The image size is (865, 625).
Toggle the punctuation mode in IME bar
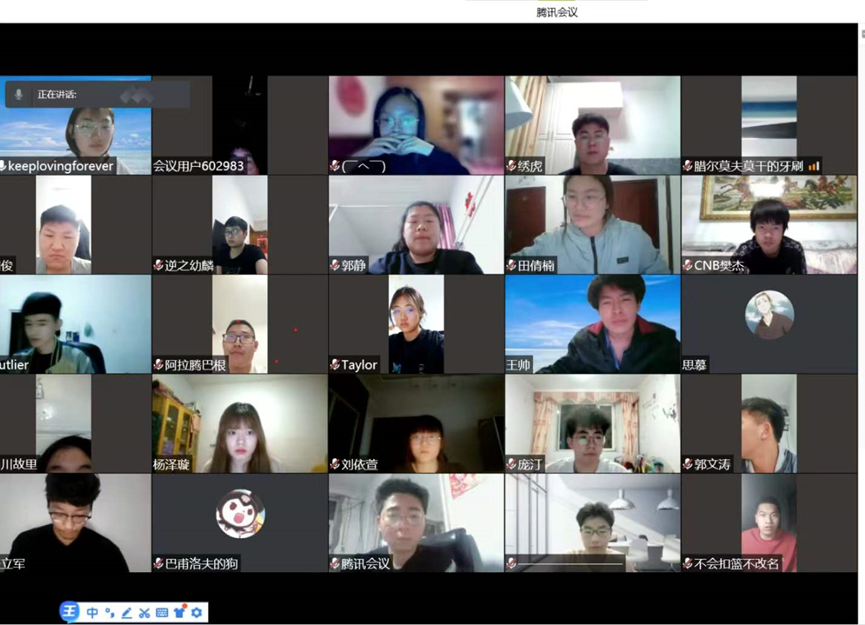(x=110, y=612)
